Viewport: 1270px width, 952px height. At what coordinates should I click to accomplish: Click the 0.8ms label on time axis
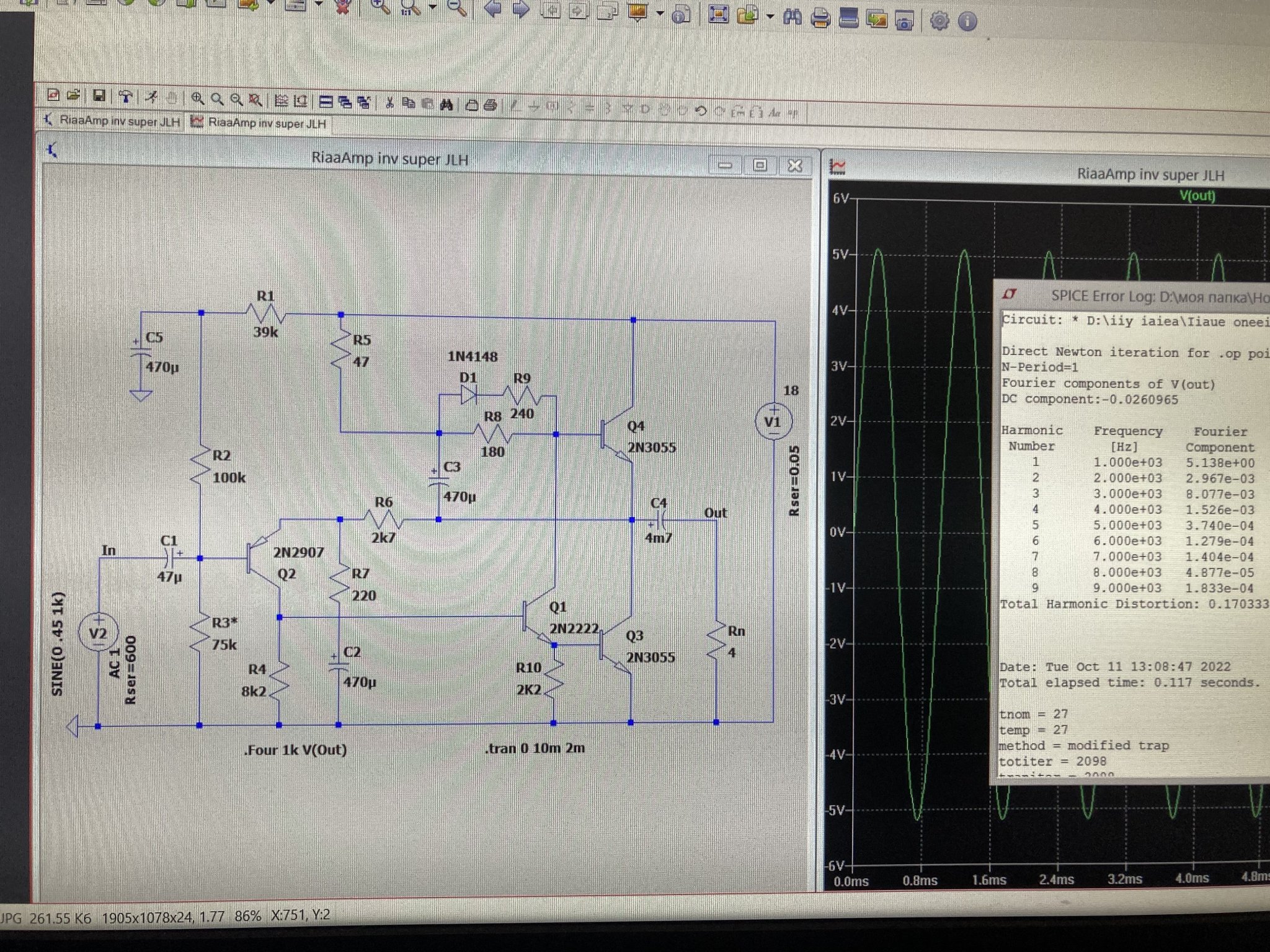(x=920, y=881)
